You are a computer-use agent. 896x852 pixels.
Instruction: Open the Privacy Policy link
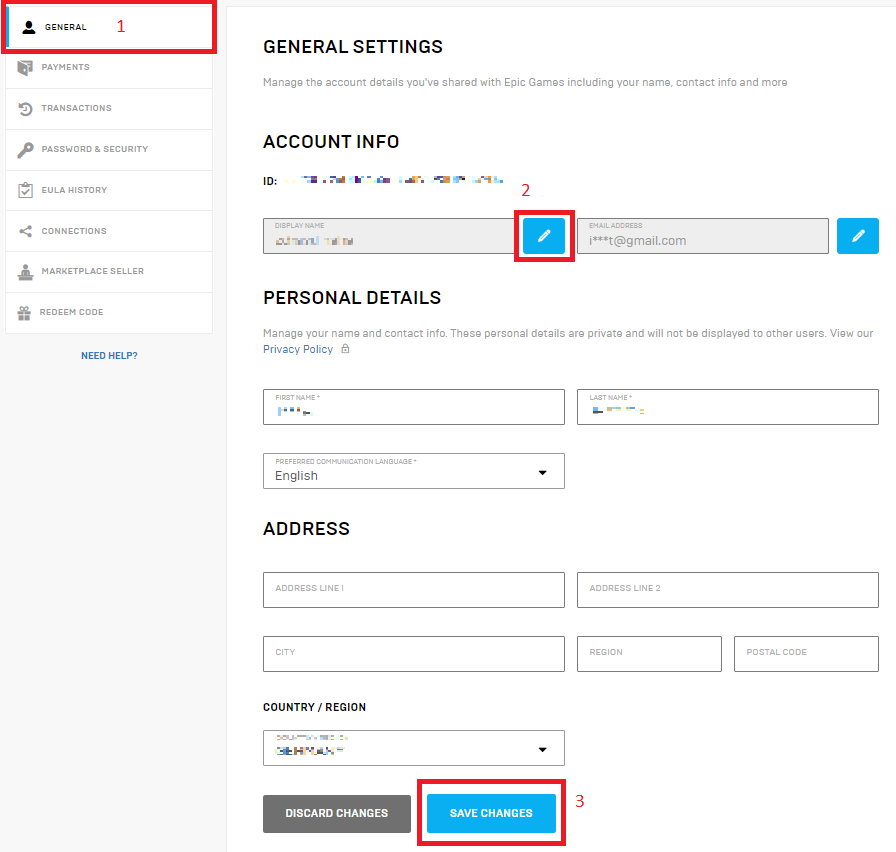(x=297, y=349)
